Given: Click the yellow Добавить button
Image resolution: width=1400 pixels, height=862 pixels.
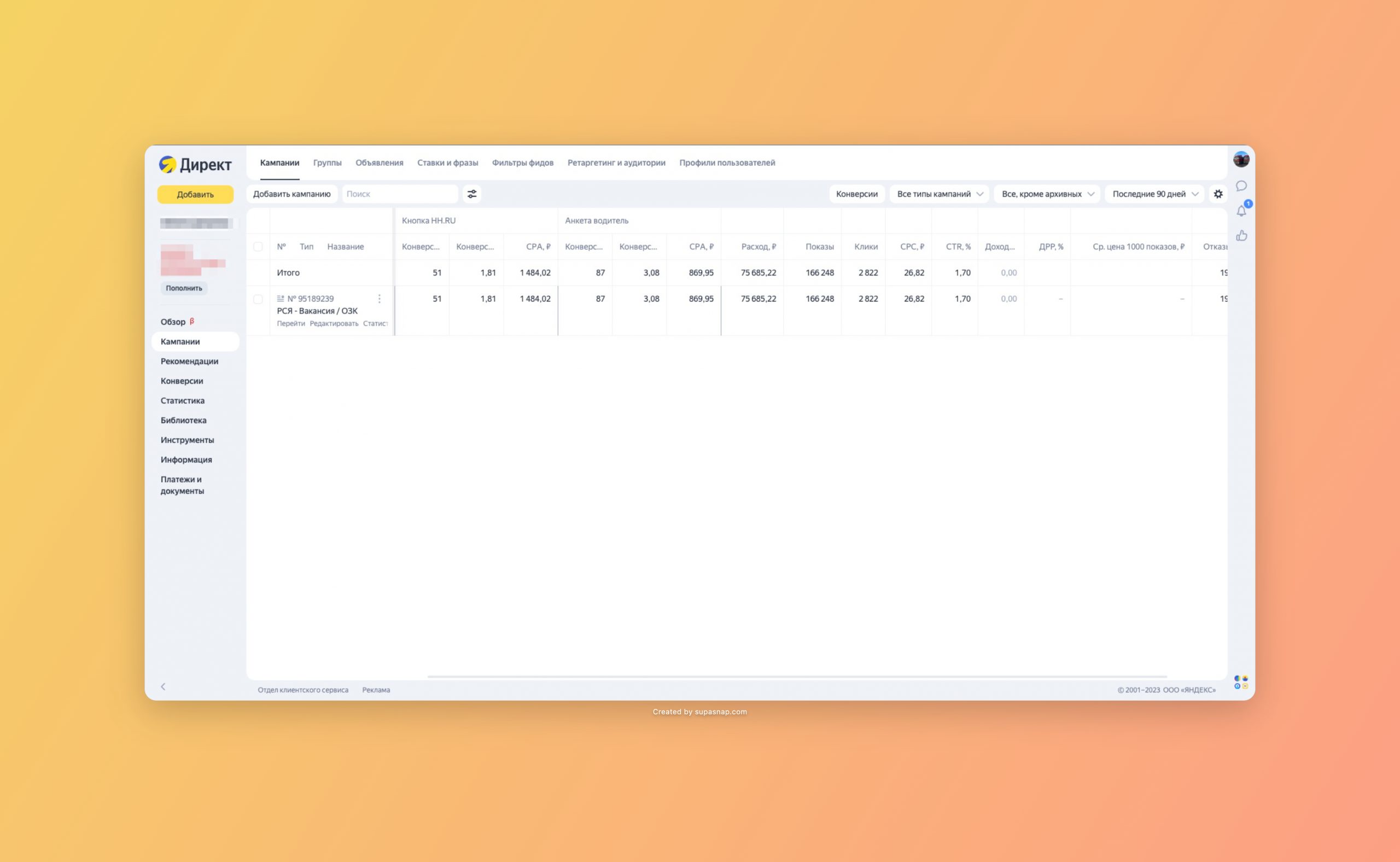Looking at the screenshot, I should 195,194.
